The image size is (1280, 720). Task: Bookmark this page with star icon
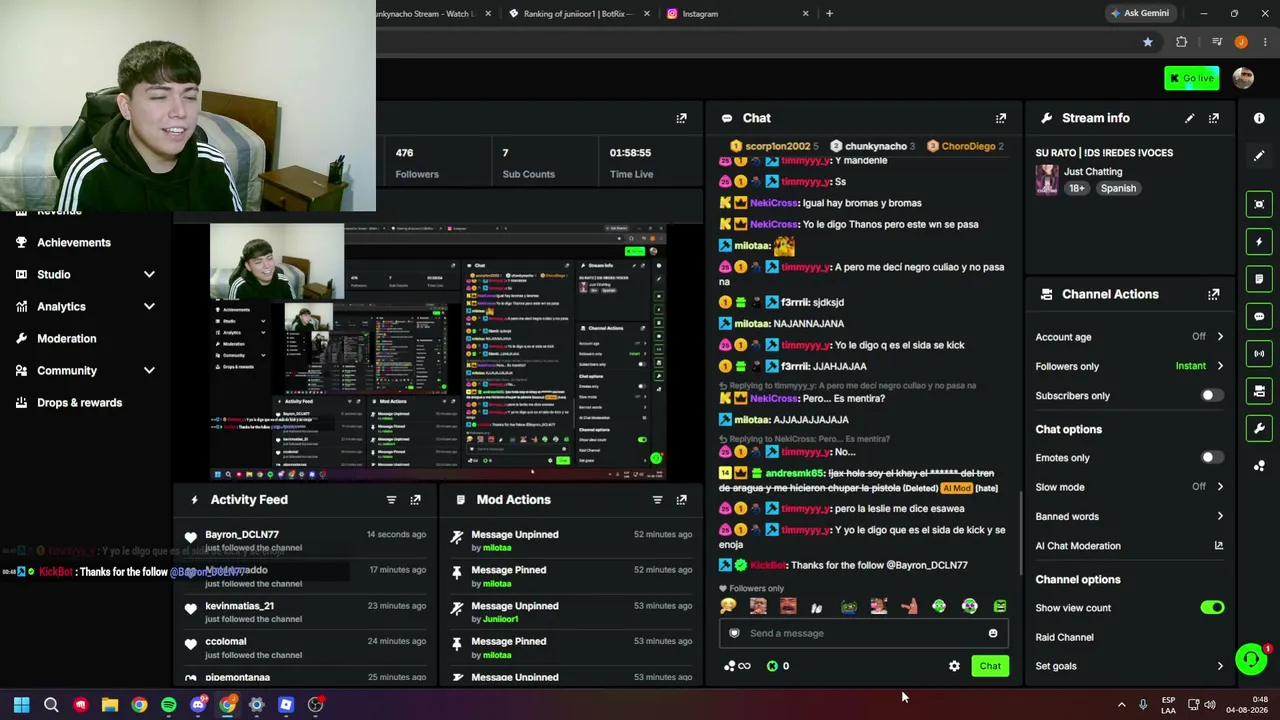(x=1147, y=42)
